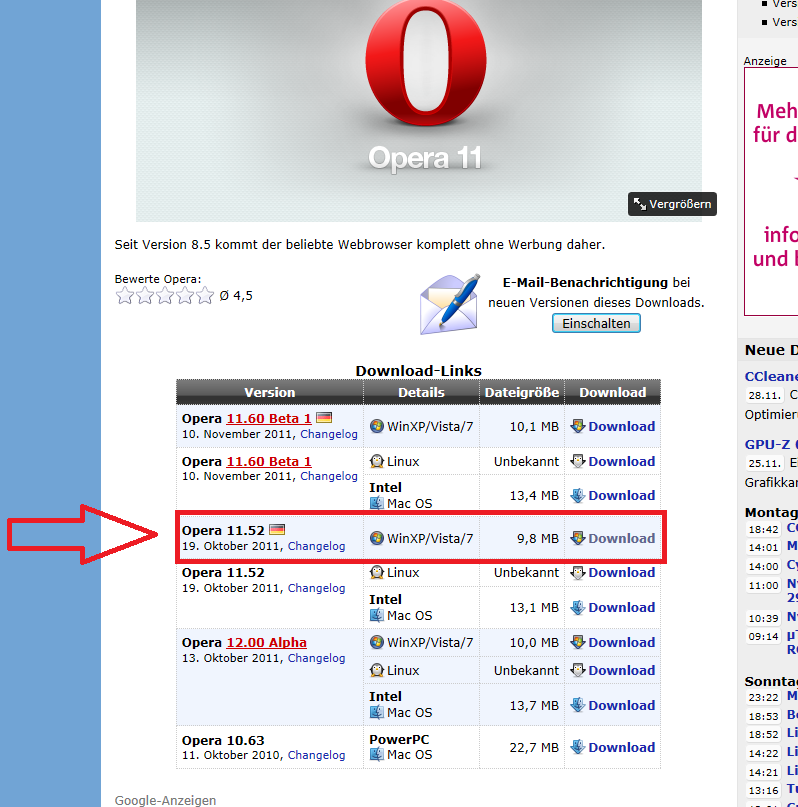Click the Dateigröße column header
Screen dimensions: 798x807
tap(522, 392)
